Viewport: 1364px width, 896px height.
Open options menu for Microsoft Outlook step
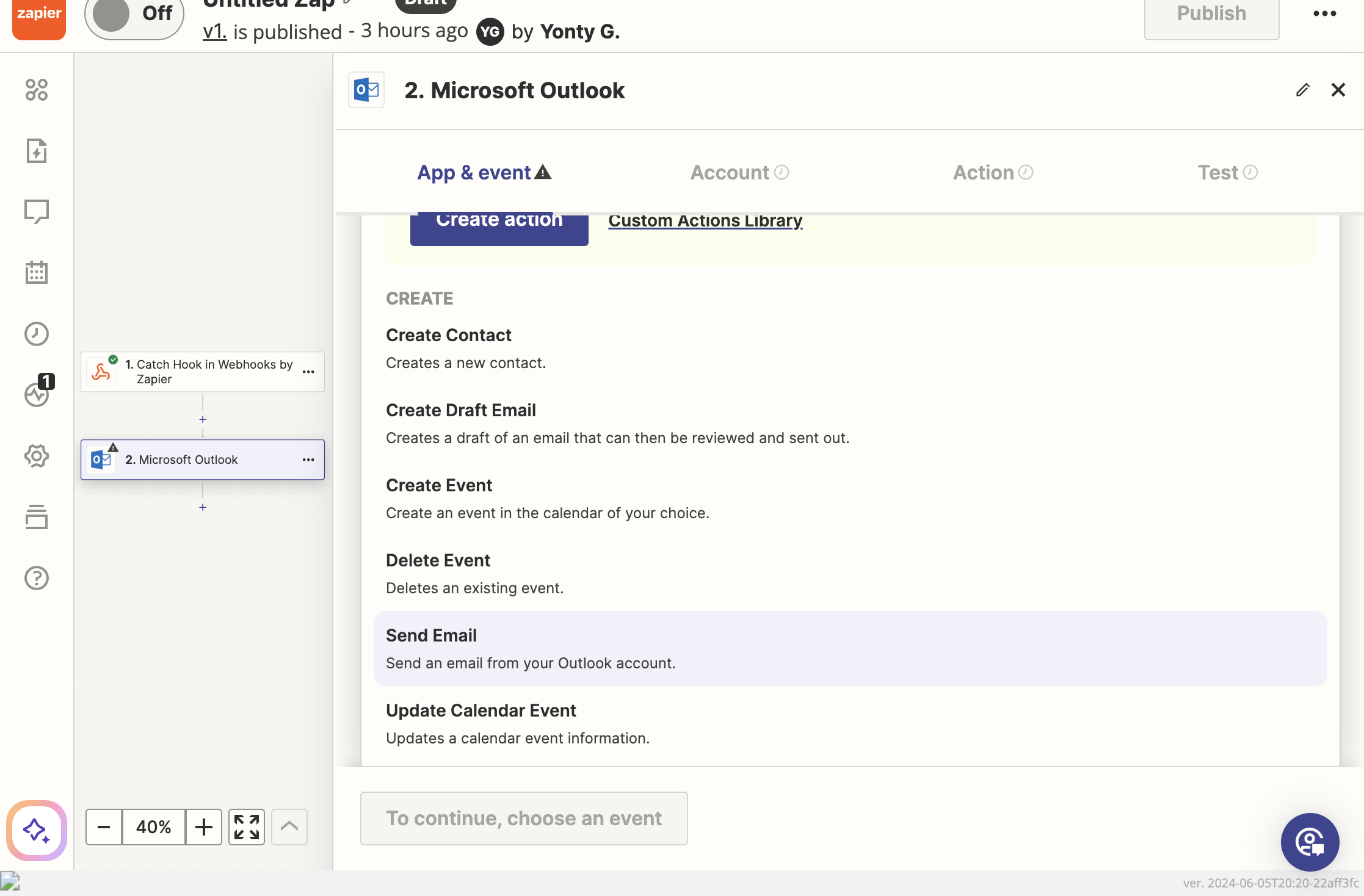pos(308,460)
